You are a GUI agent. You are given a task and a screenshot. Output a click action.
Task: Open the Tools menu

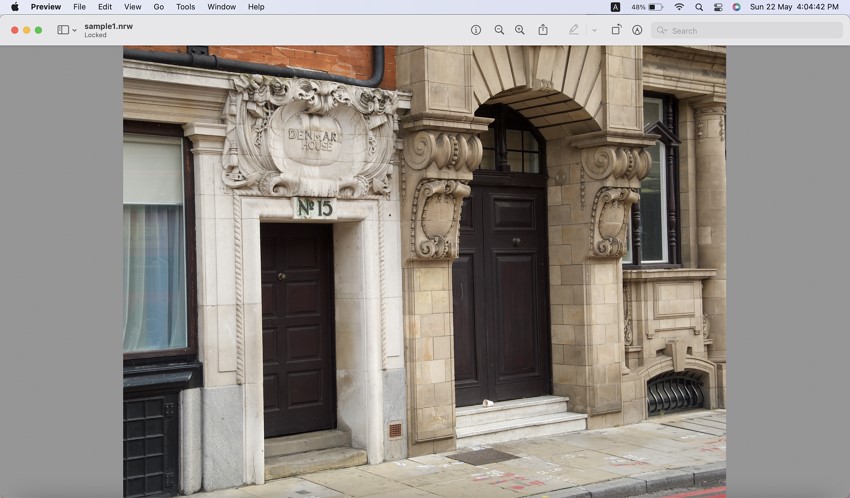(185, 7)
